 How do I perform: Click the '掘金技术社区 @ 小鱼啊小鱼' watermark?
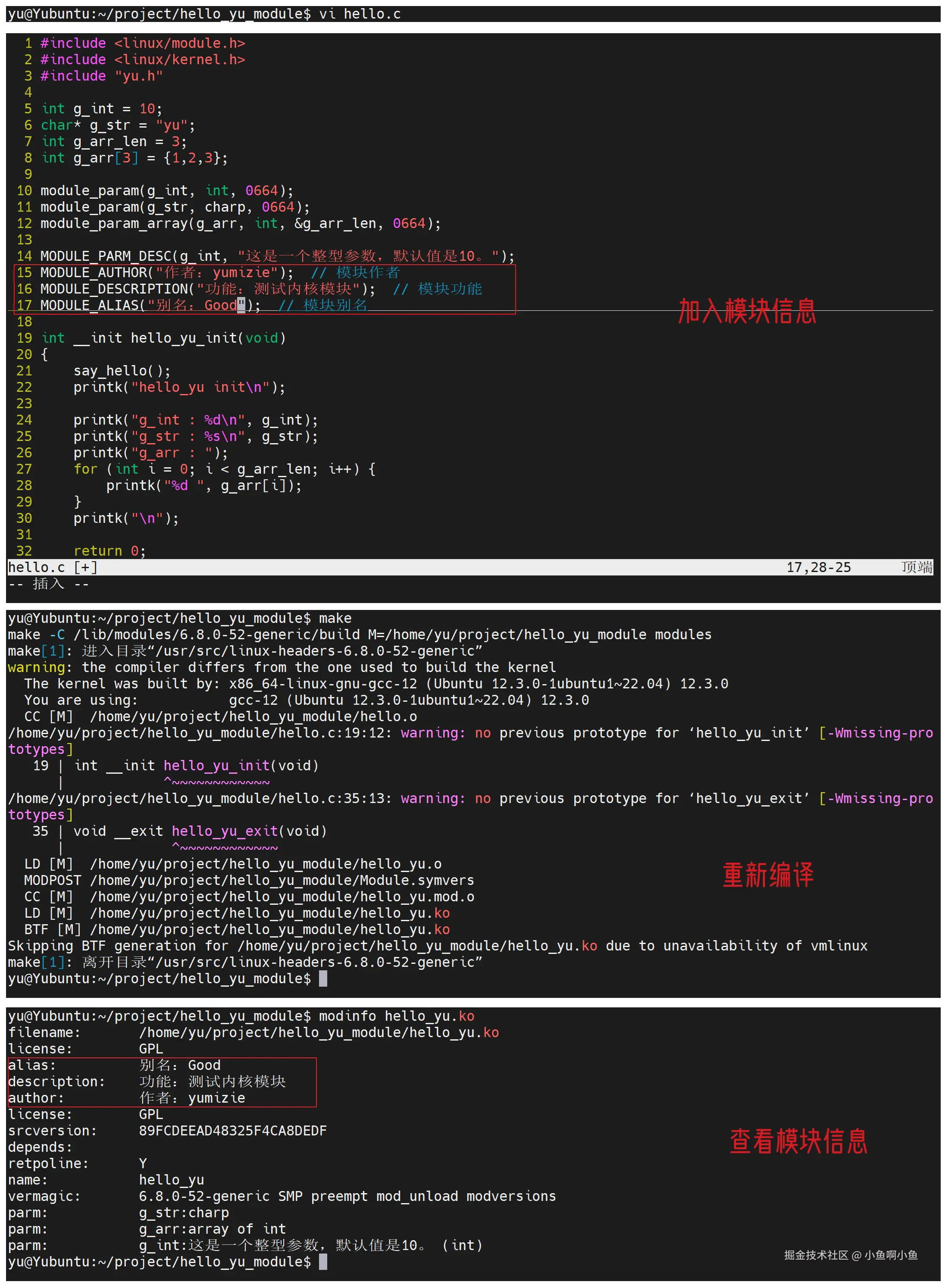tap(850, 1255)
